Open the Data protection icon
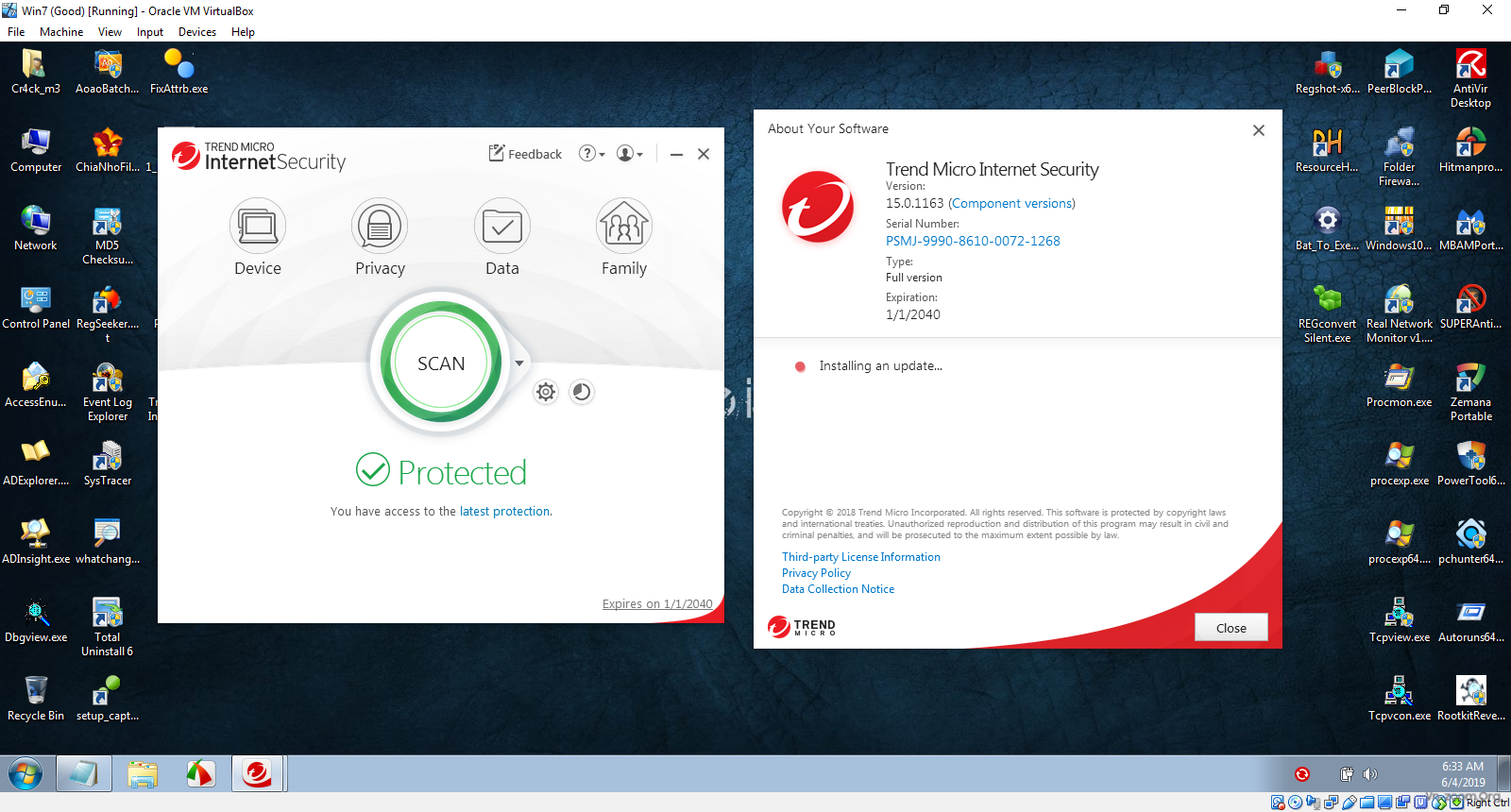1511x812 pixels. [501, 227]
